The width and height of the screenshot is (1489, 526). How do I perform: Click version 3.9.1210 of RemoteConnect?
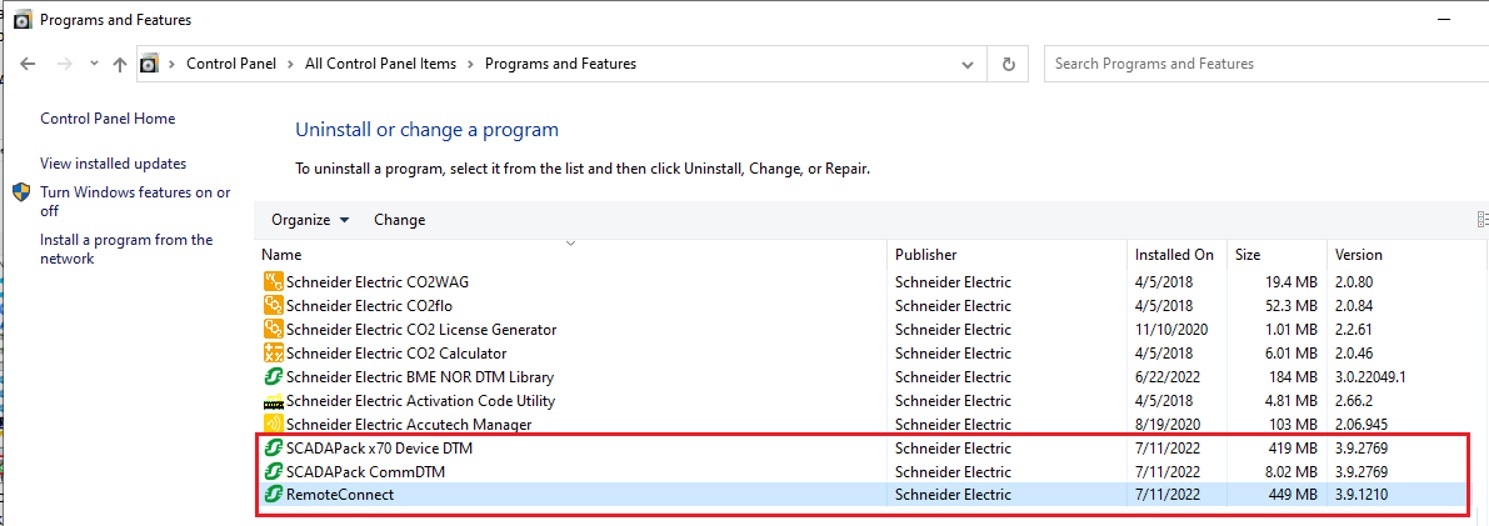click(x=1361, y=495)
